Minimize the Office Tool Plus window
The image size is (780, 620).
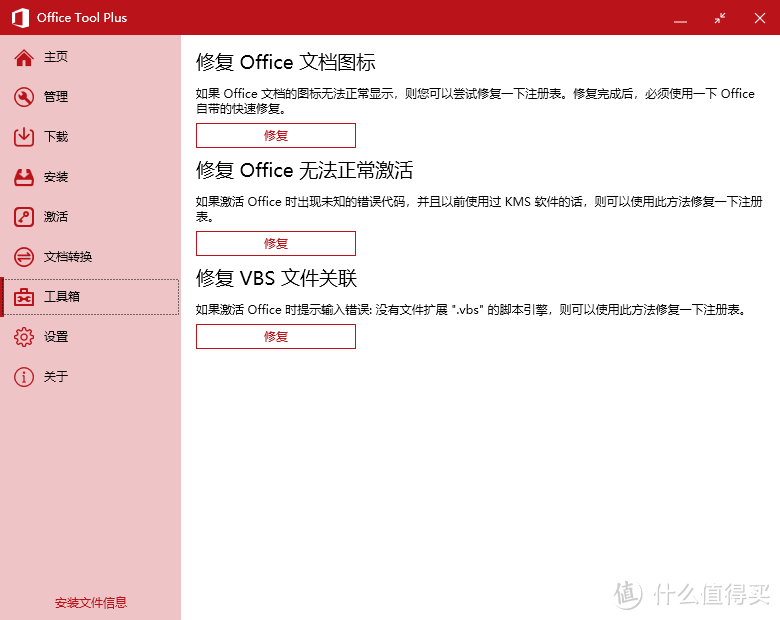[x=680, y=18]
